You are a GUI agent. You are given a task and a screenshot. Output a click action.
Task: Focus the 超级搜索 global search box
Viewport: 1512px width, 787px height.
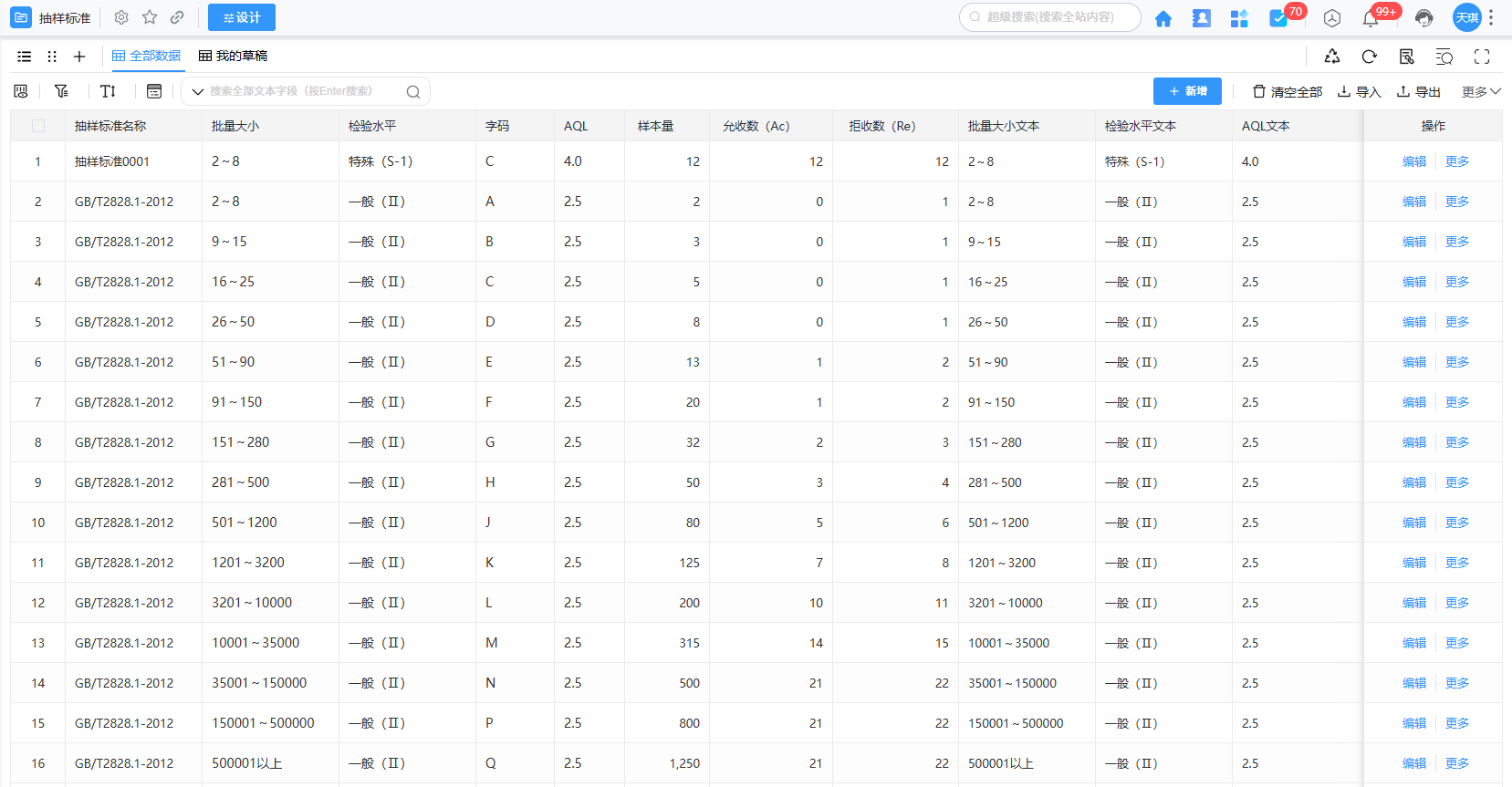point(1050,17)
